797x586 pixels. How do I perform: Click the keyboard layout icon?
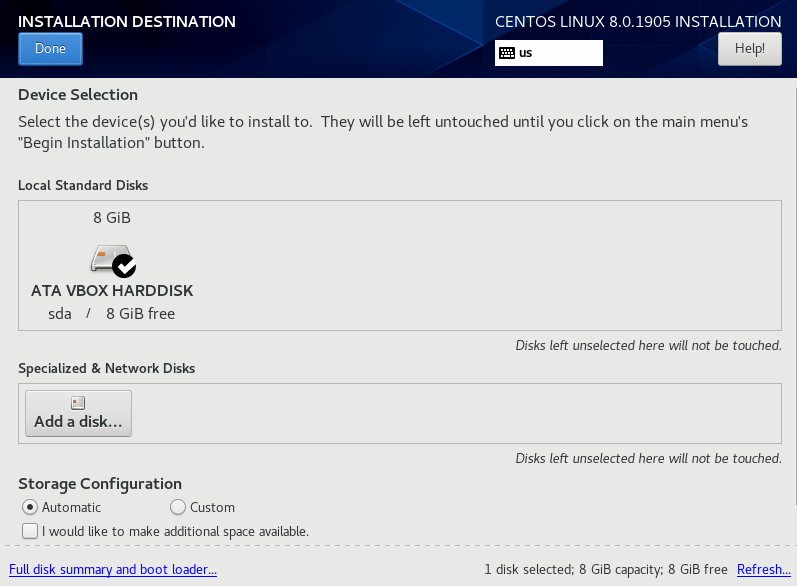coord(507,53)
